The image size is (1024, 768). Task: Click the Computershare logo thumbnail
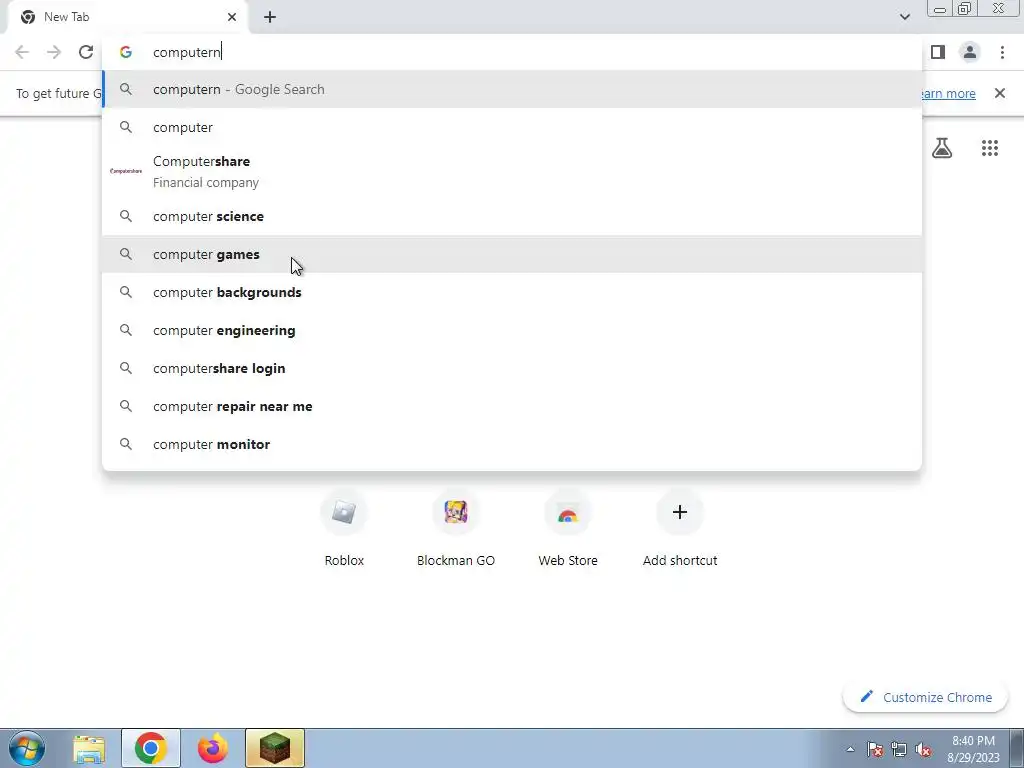pyautogui.click(x=126, y=171)
